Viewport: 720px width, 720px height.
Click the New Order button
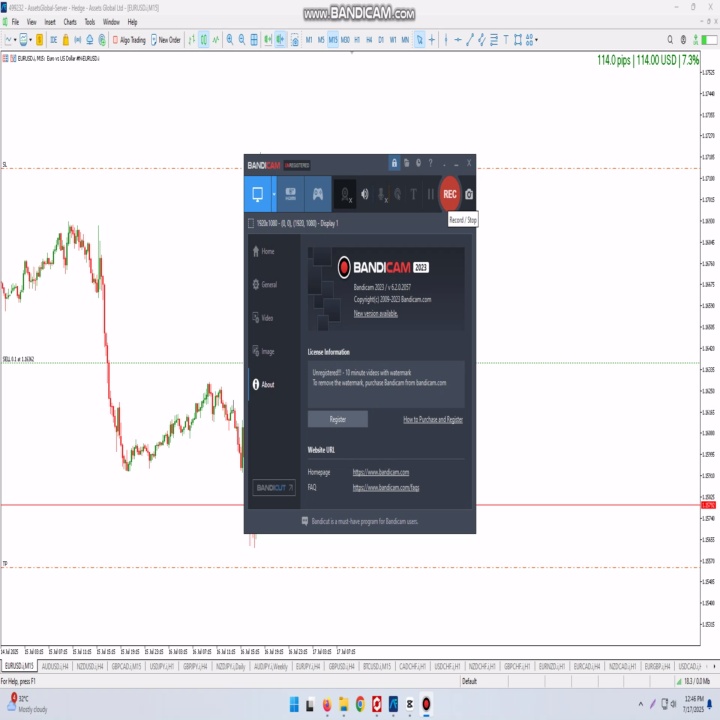[x=166, y=40]
